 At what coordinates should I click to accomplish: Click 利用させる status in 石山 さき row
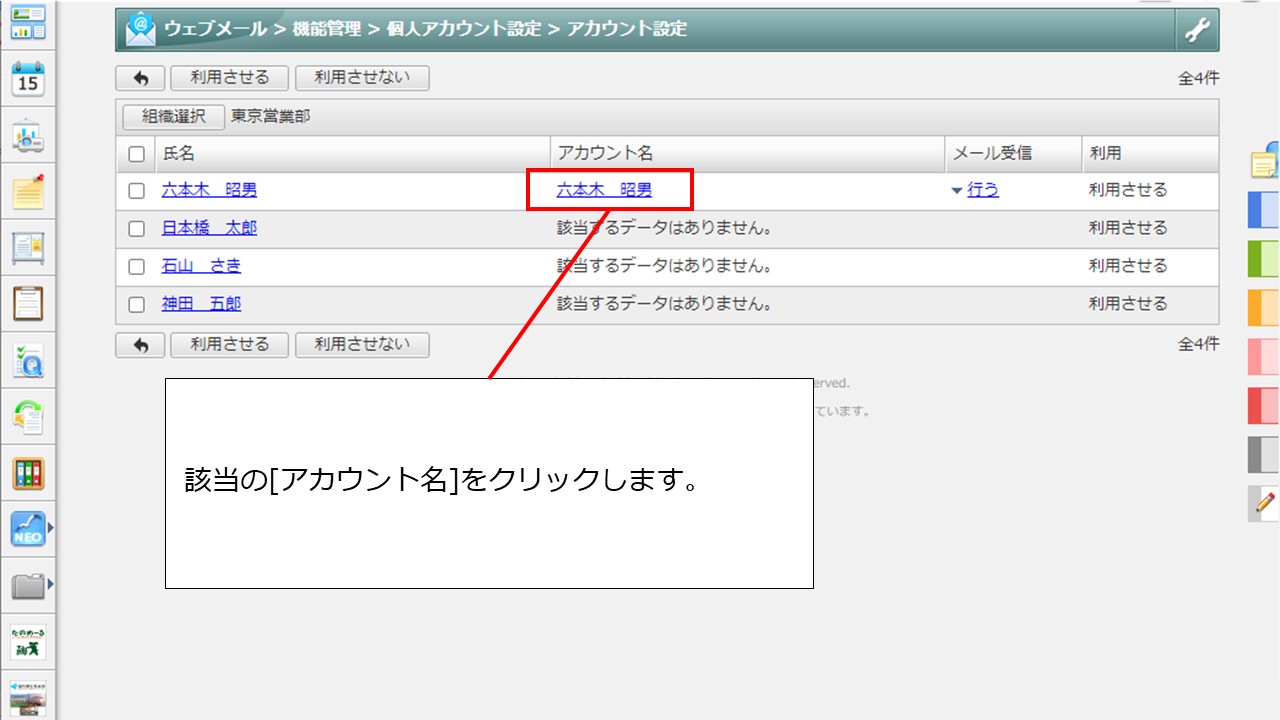[x=1128, y=266]
